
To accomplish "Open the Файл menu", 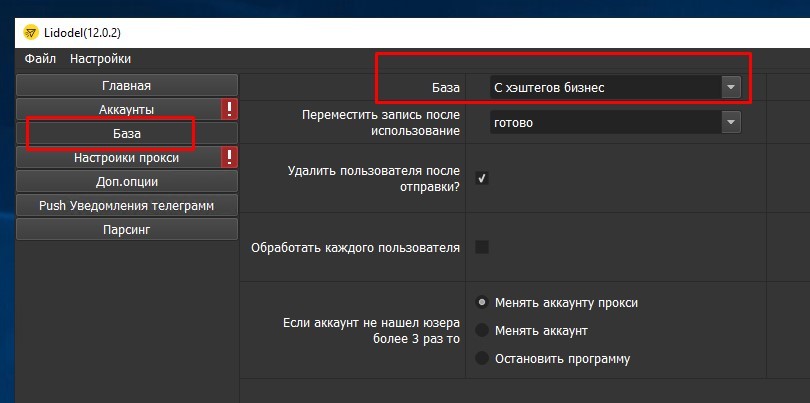I will click(40, 59).
